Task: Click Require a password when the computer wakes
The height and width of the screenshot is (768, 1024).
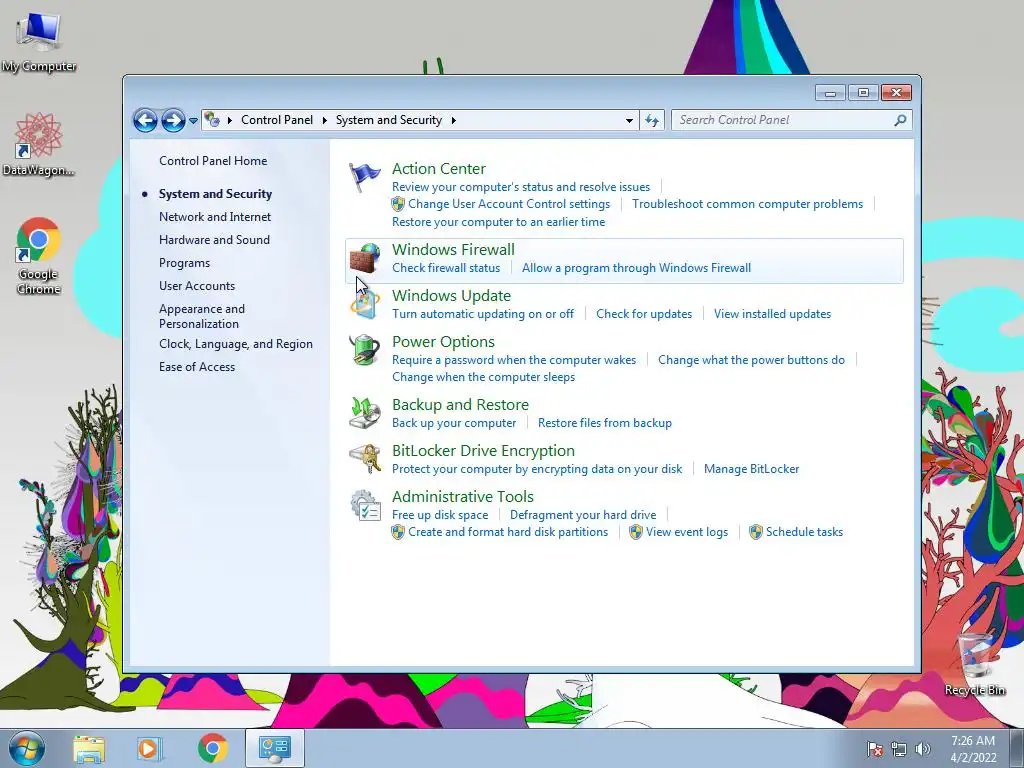Action: (x=514, y=360)
